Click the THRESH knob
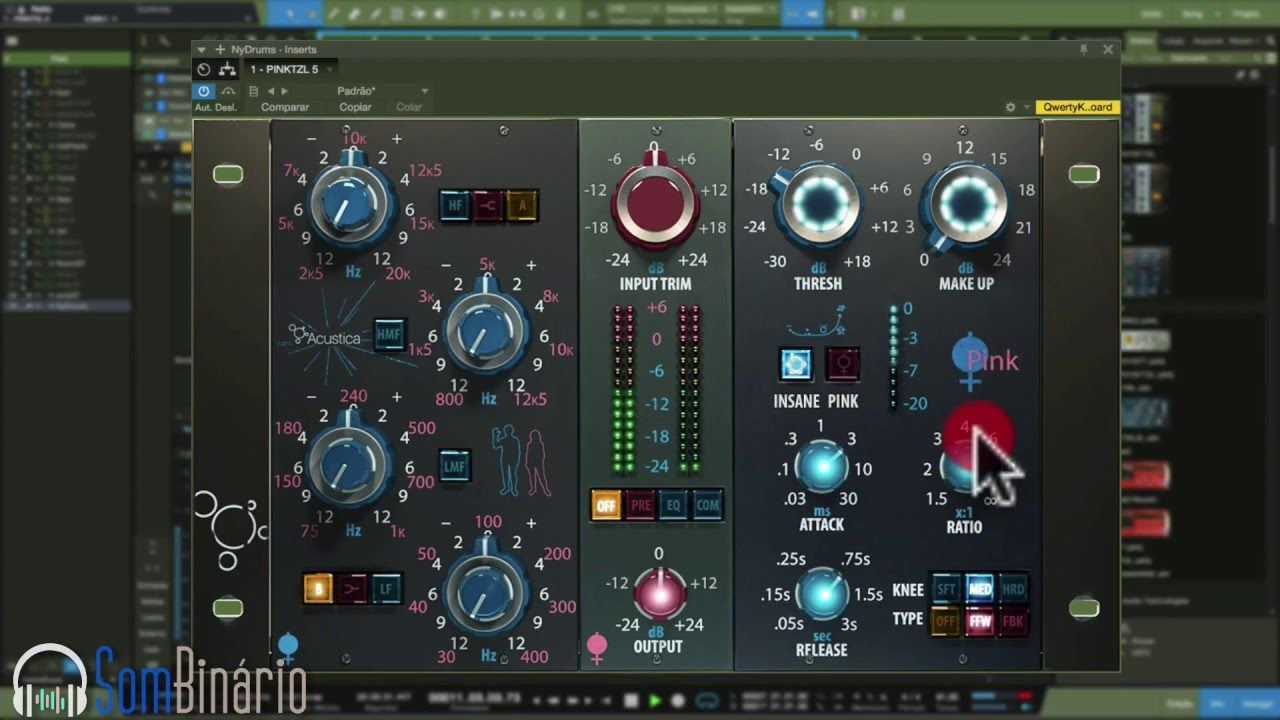Viewport: 1280px width, 720px height. pyautogui.click(x=821, y=205)
